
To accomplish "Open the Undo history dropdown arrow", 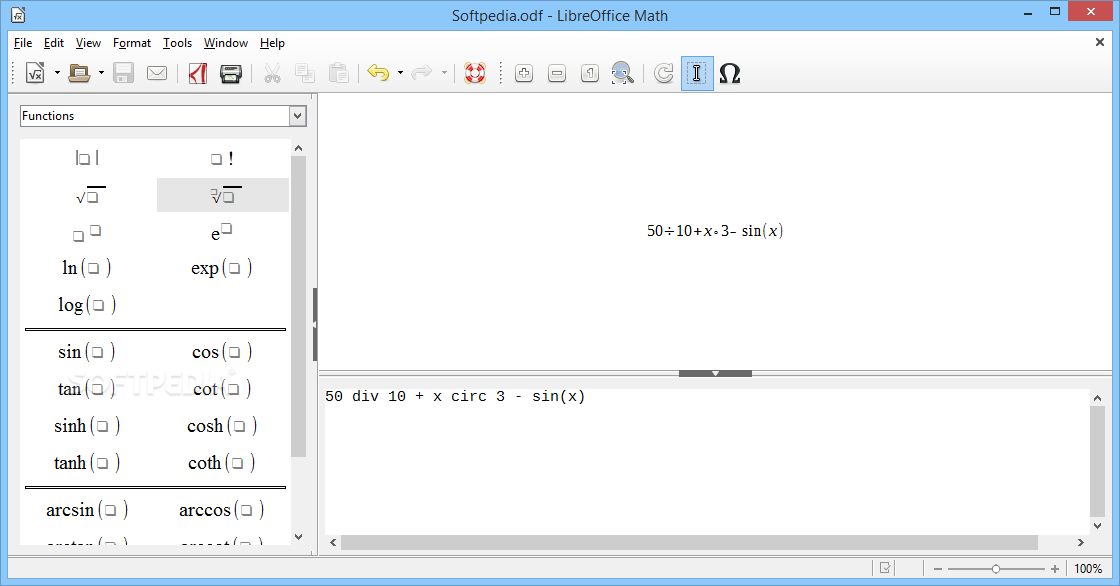I will [x=400, y=73].
